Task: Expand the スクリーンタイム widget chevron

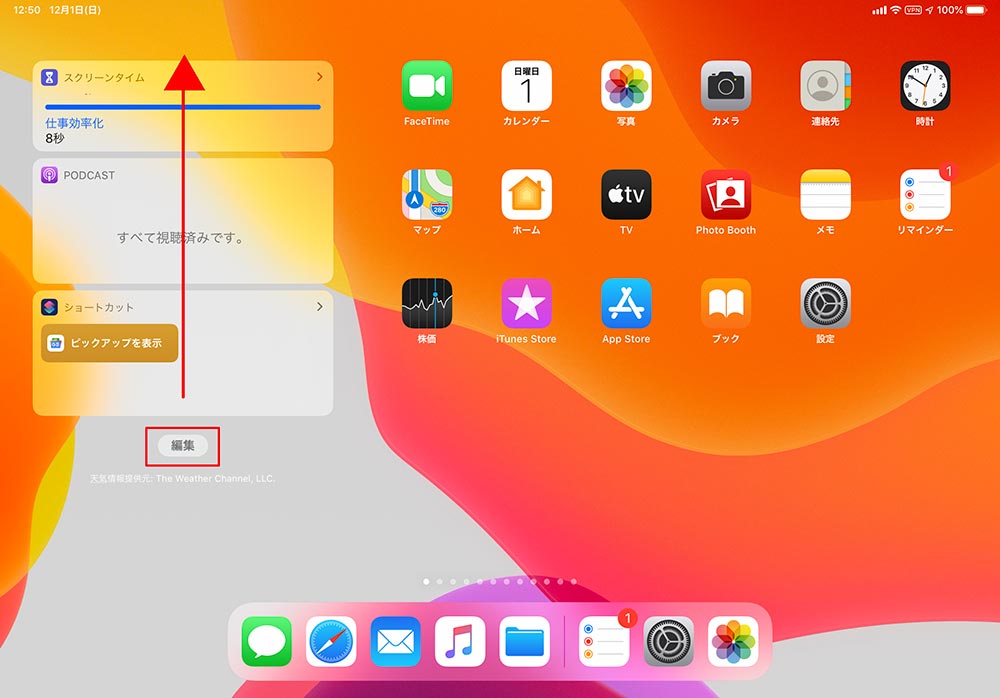Action: [320, 77]
